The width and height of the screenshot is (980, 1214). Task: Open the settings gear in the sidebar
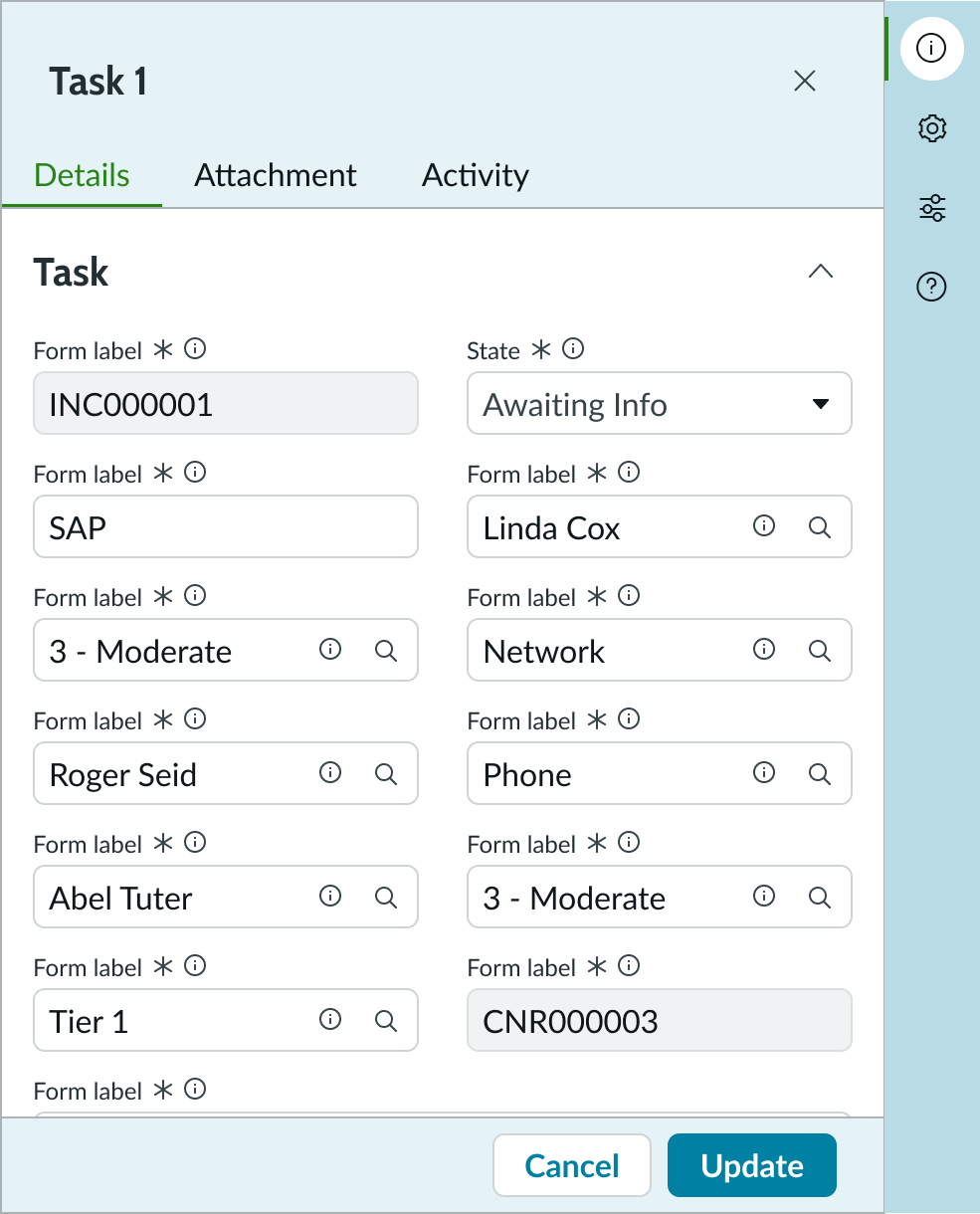click(x=930, y=128)
